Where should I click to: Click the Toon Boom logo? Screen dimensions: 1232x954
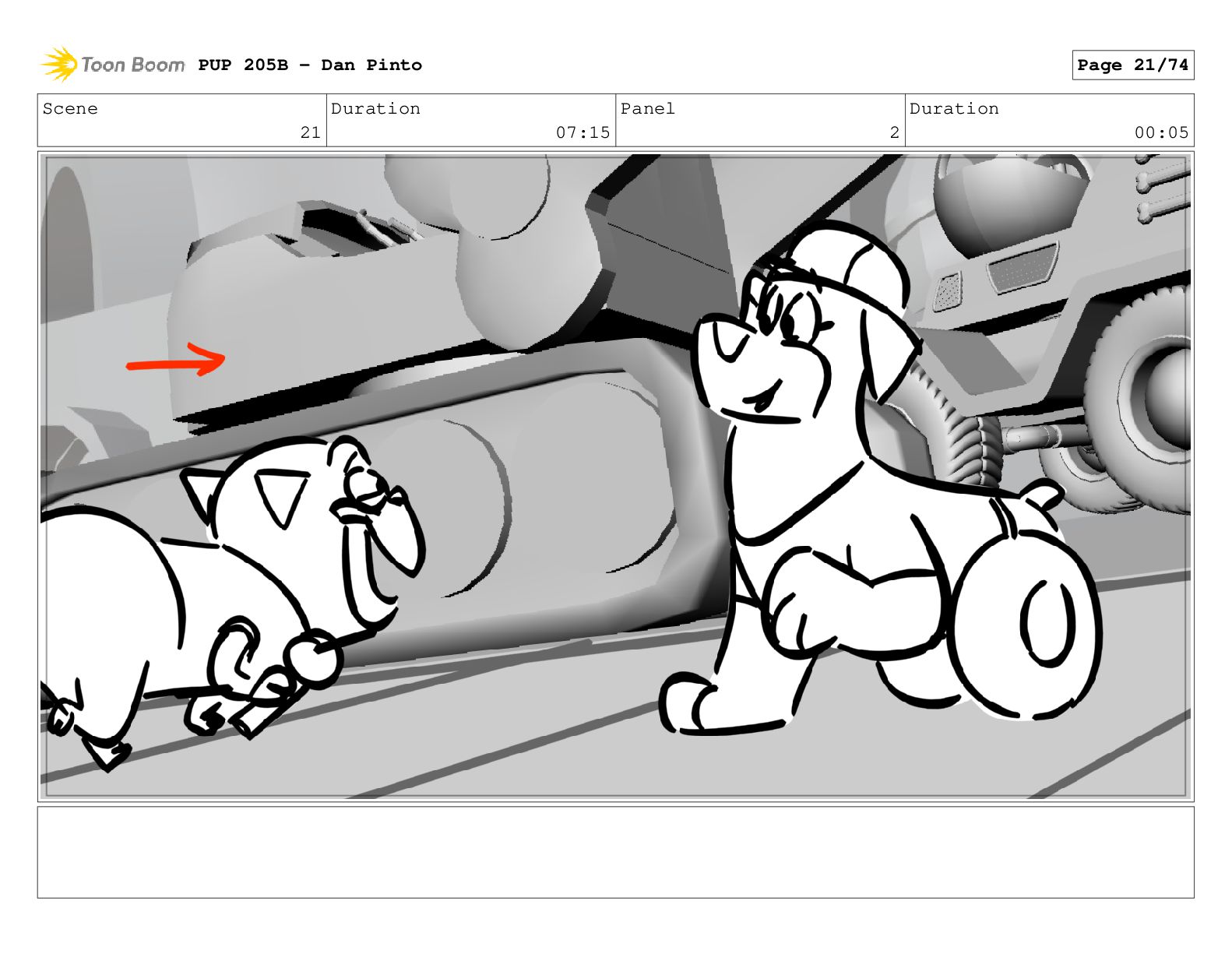click(x=112, y=64)
